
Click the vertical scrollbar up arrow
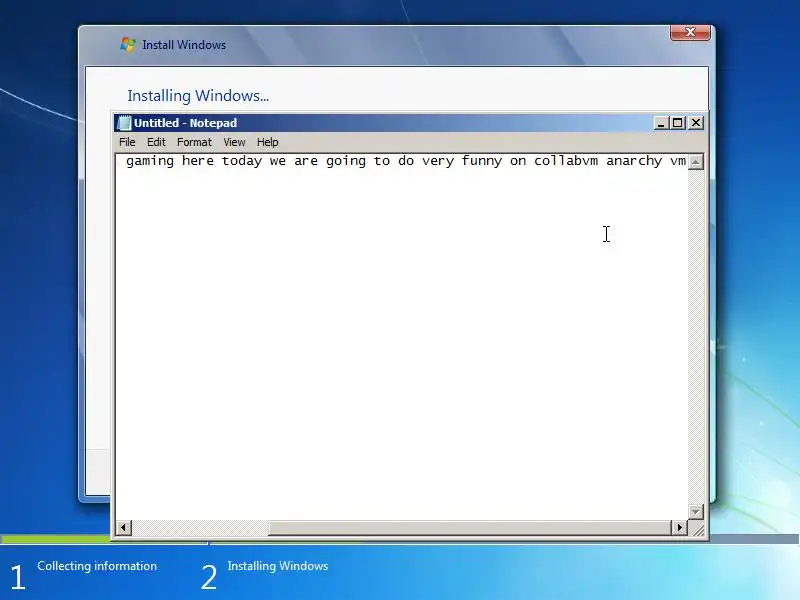click(695, 162)
